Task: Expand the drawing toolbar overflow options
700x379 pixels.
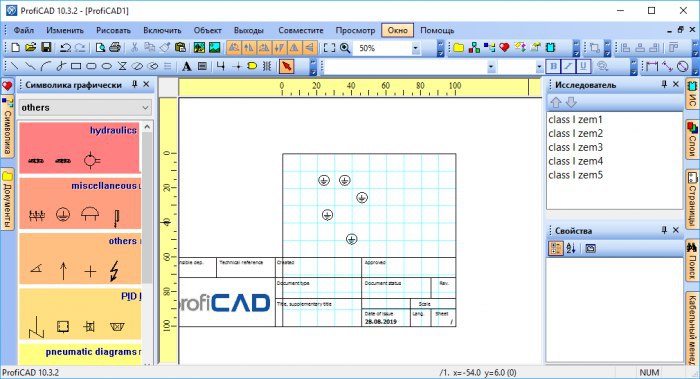Action: point(313,67)
